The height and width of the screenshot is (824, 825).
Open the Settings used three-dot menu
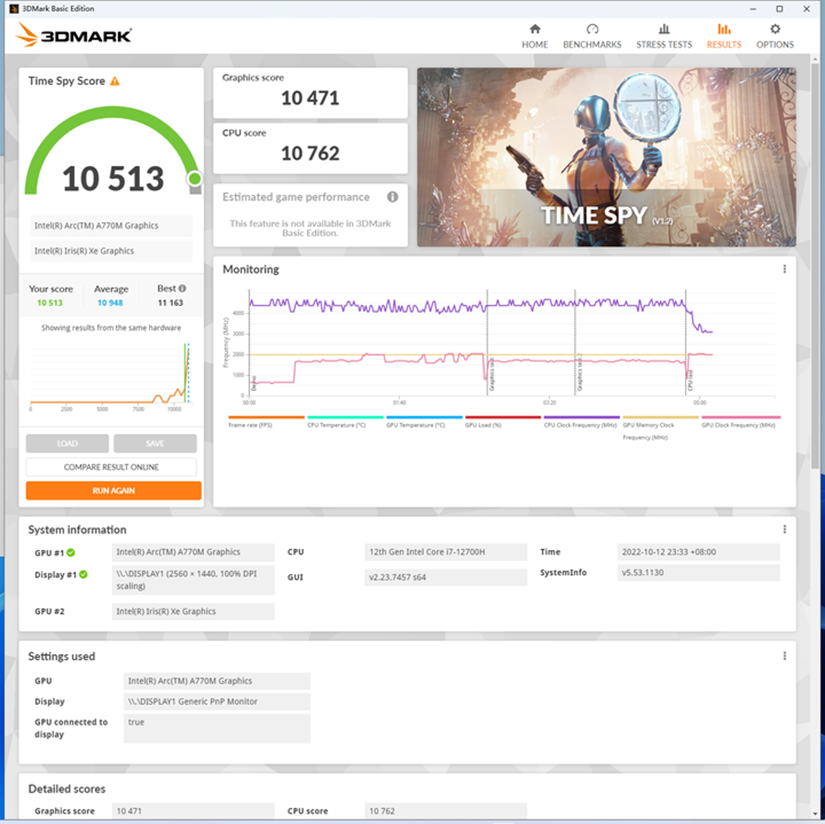pos(784,656)
